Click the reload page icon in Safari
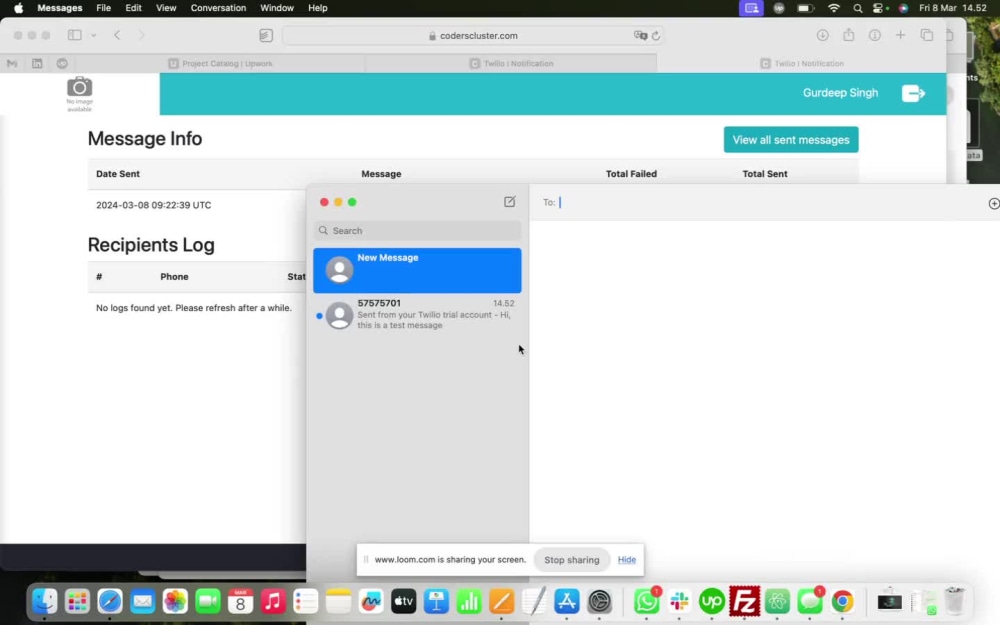 point(656,36)
